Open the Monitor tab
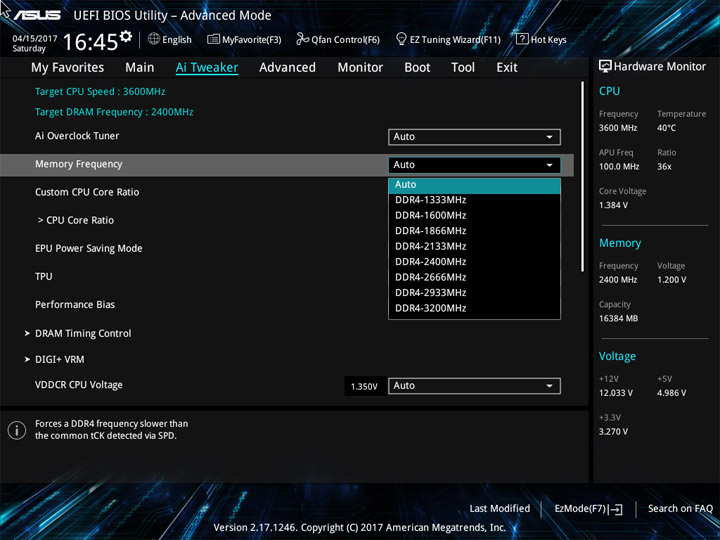 (360, 68)
